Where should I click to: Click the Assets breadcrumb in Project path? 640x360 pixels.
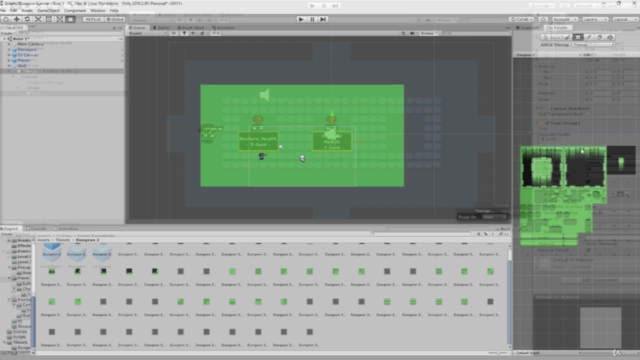pyautogui.click(x=44, y=240)
